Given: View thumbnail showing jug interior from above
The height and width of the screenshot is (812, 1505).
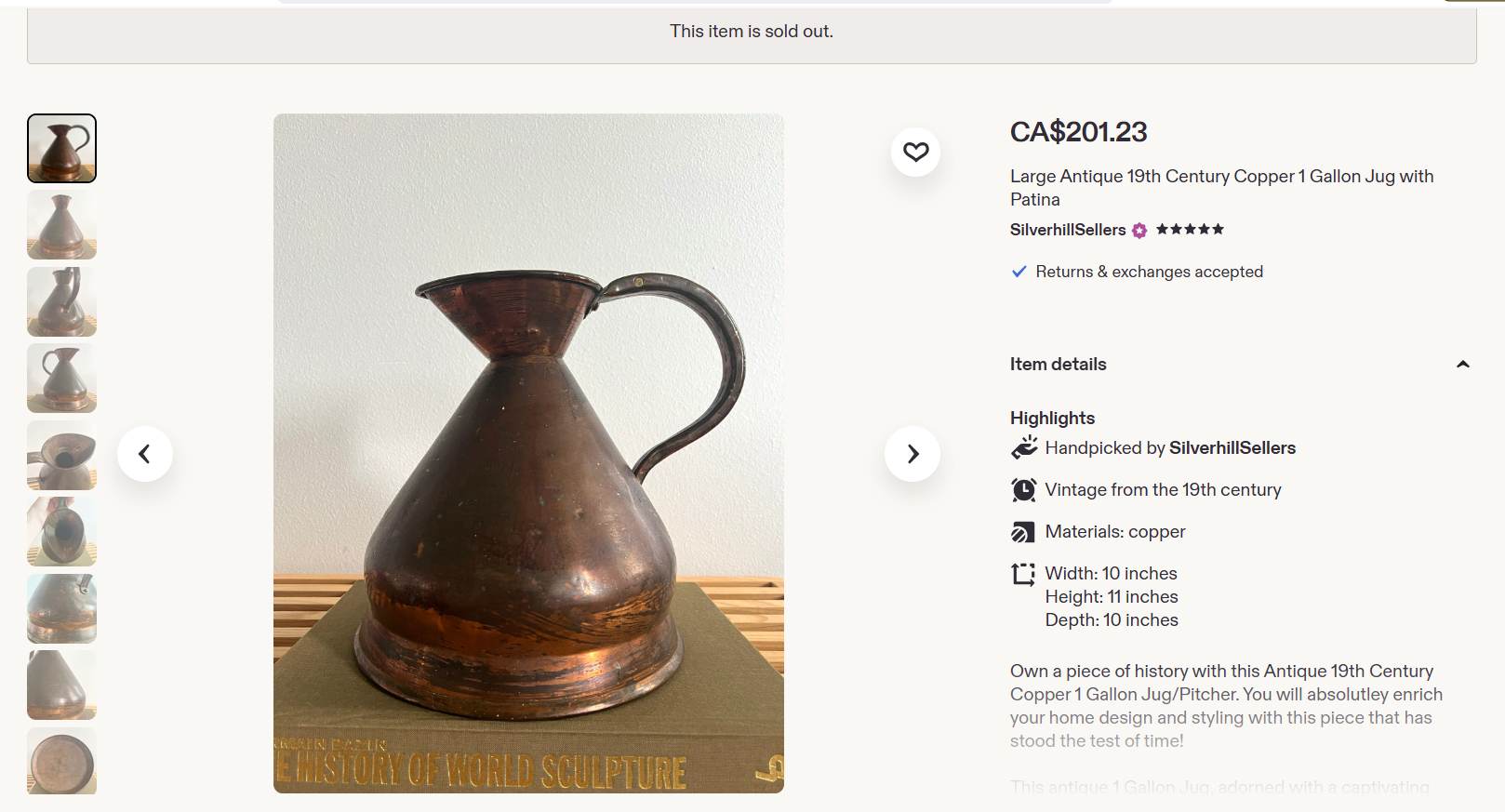Looking at the screenshot, I should [61, 532].
